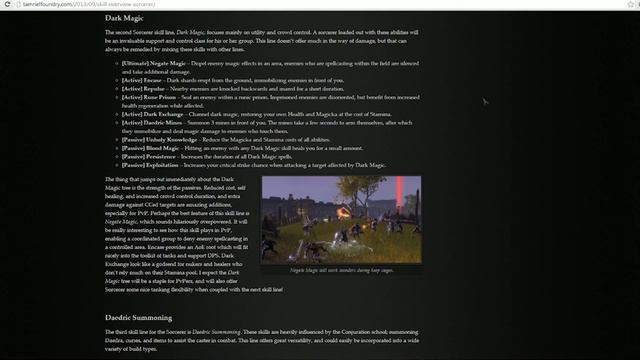
Task: Select the "[Passive] Persistence" list entry
Action: tap(207, 157)
